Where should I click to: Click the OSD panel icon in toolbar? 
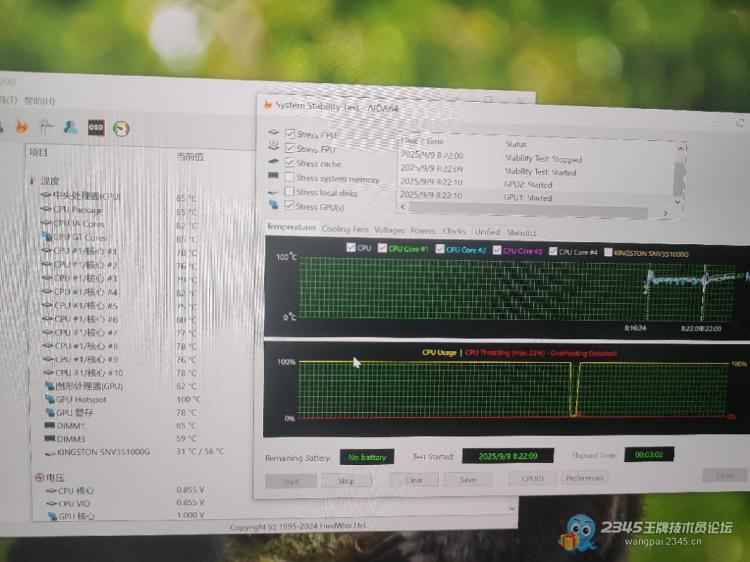coord(96,128)
